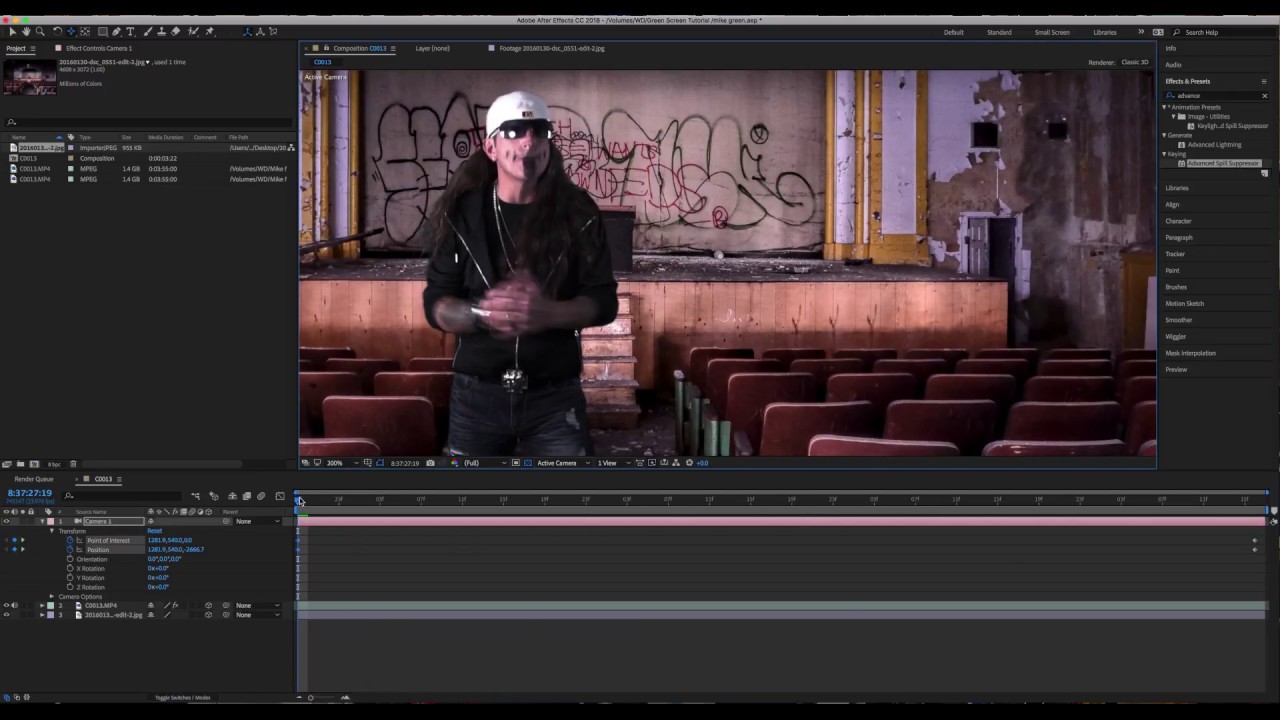Viewport: 1280px width, 720px height.
Task: Collapse Animation Presets in Effects panel
Action: [x=1165, y=107]
